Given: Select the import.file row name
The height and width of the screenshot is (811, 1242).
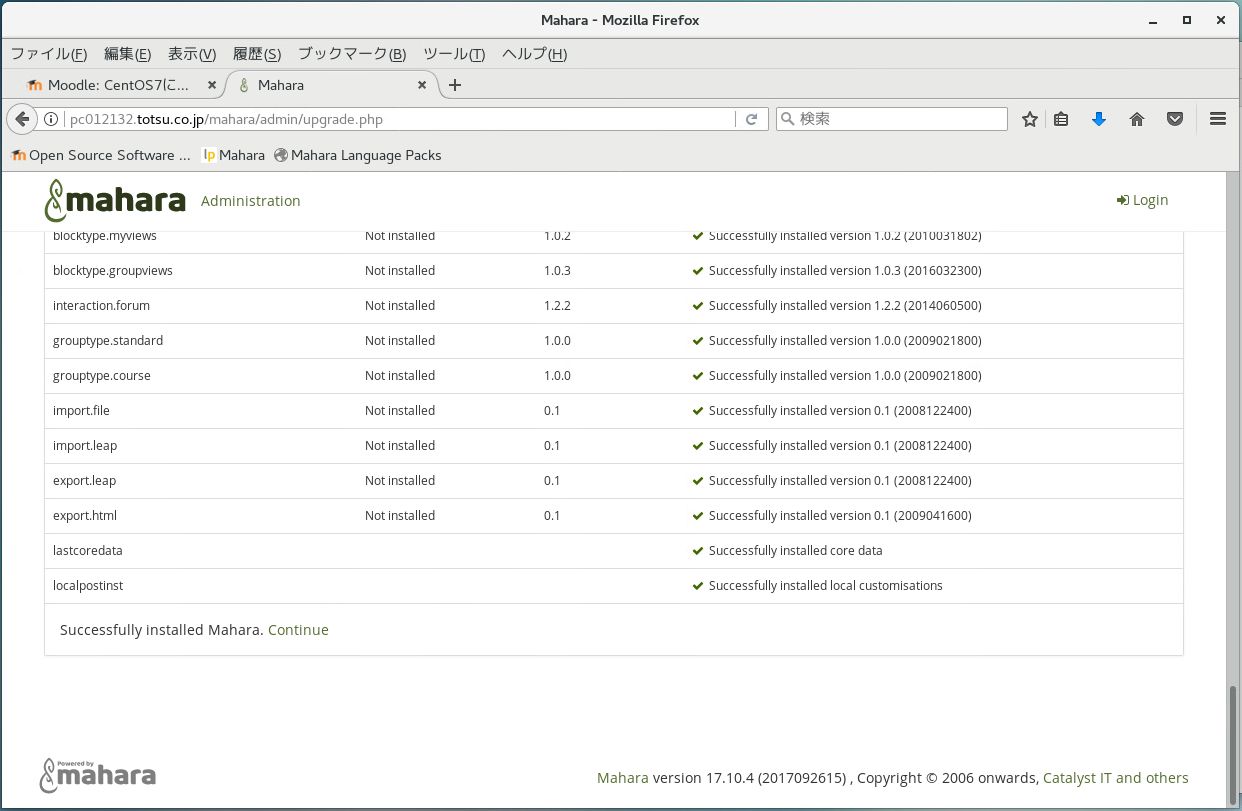Looking at the screenshot, I should click(82, 411).
